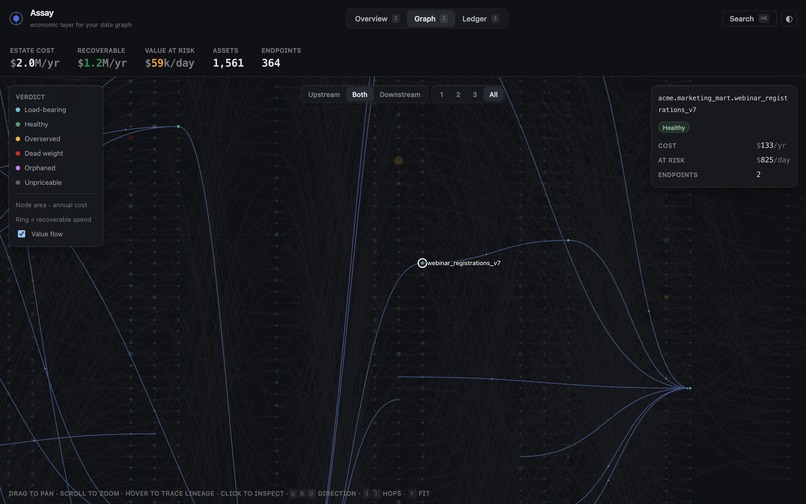Uncheck the Value flow checkbox
The image size is (806, 504).
[x=22, y=234]
